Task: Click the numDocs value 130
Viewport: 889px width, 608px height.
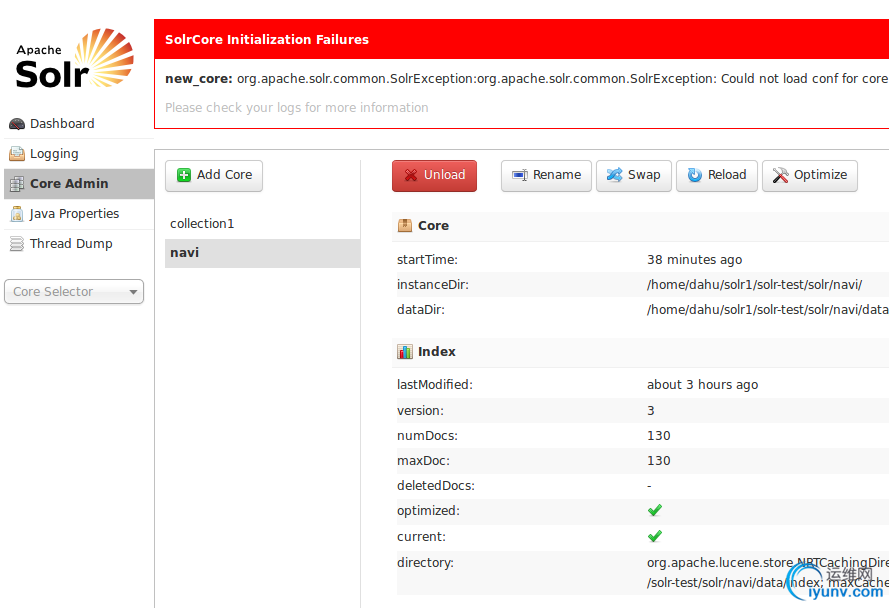Action: click(659, 436)
